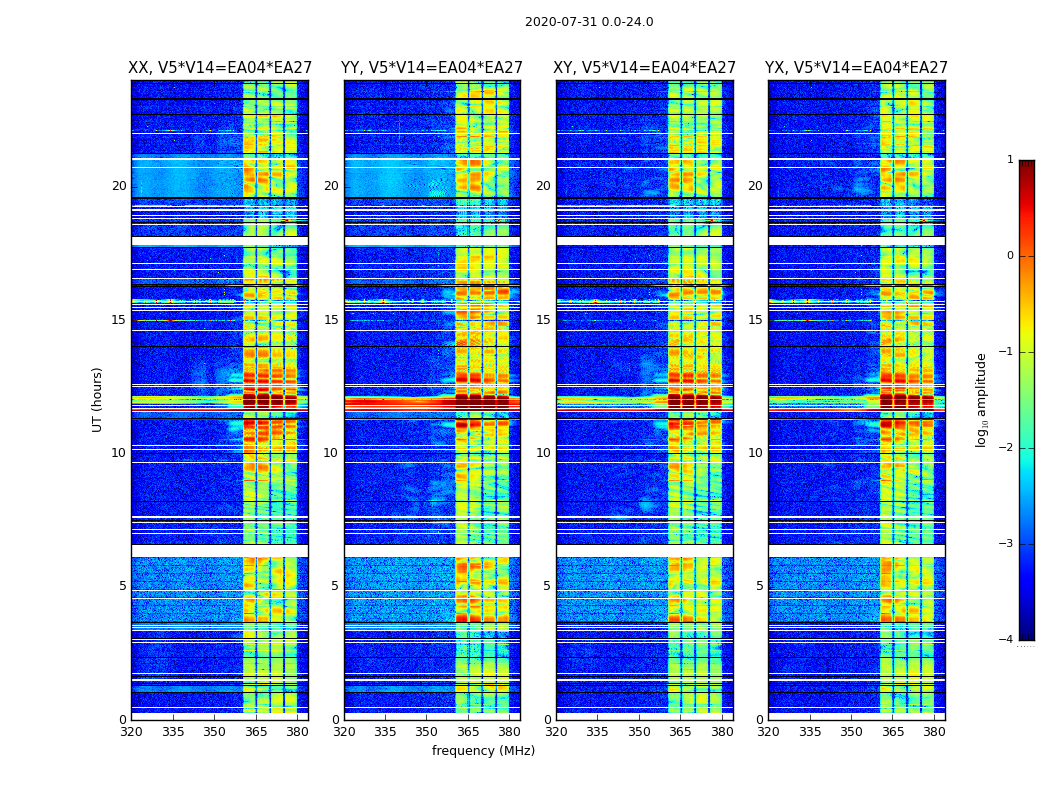Click the YX, V5*V14=EA04*EA27 panel title
This screenshot has width=1050, height=800.
856,68
